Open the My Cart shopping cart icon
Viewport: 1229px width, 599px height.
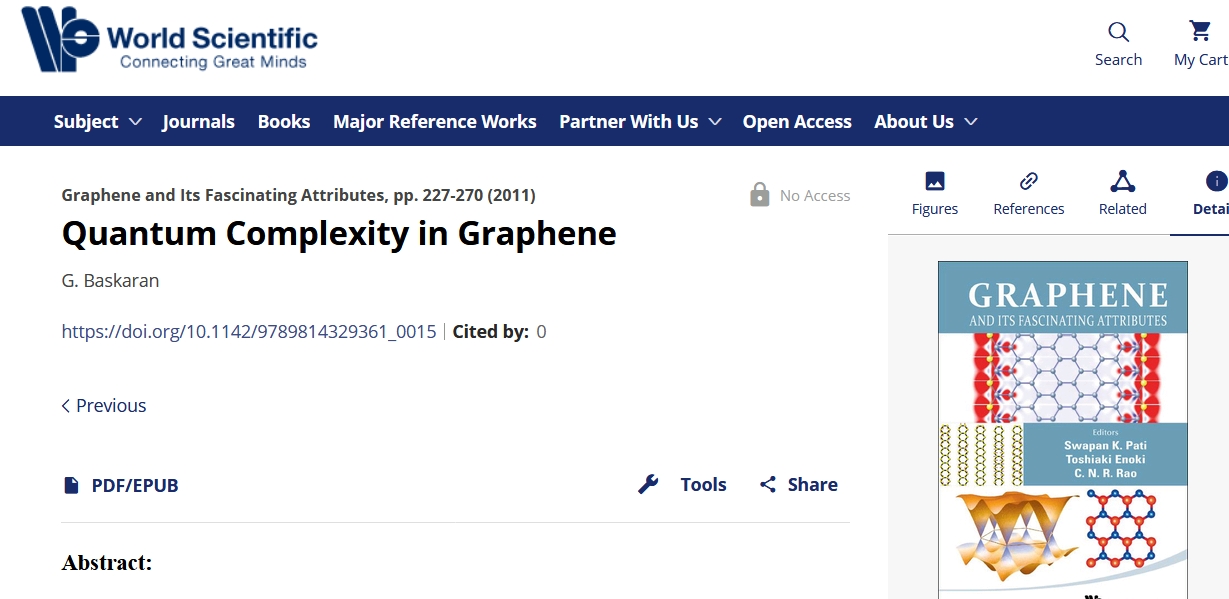[1199, 31]
